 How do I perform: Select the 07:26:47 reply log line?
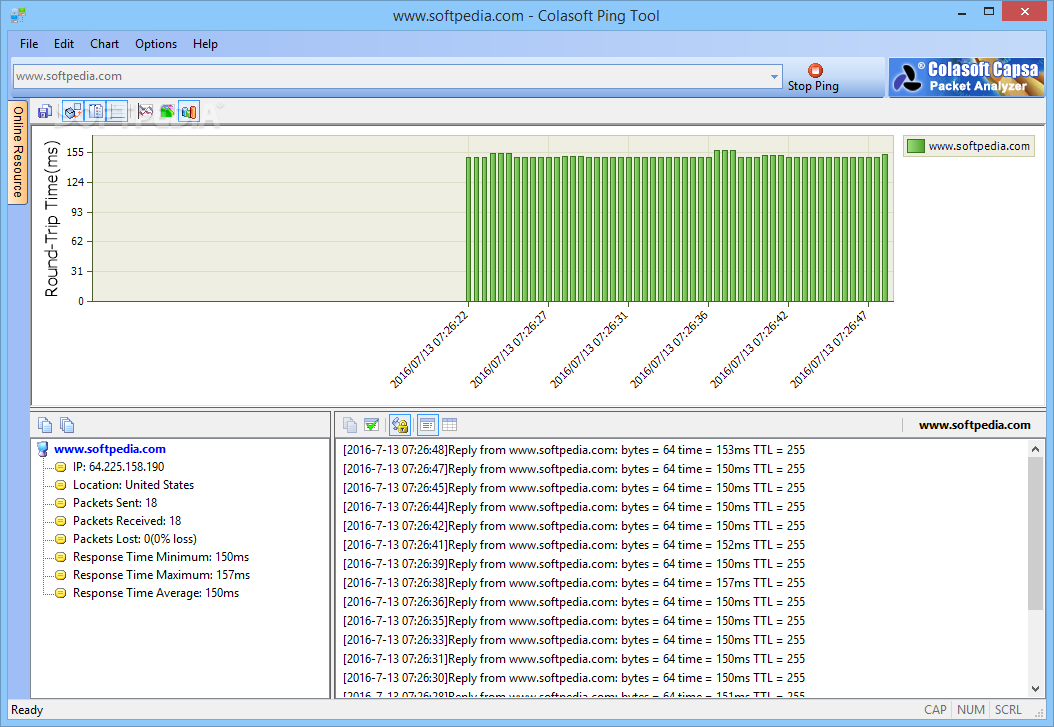574,469
